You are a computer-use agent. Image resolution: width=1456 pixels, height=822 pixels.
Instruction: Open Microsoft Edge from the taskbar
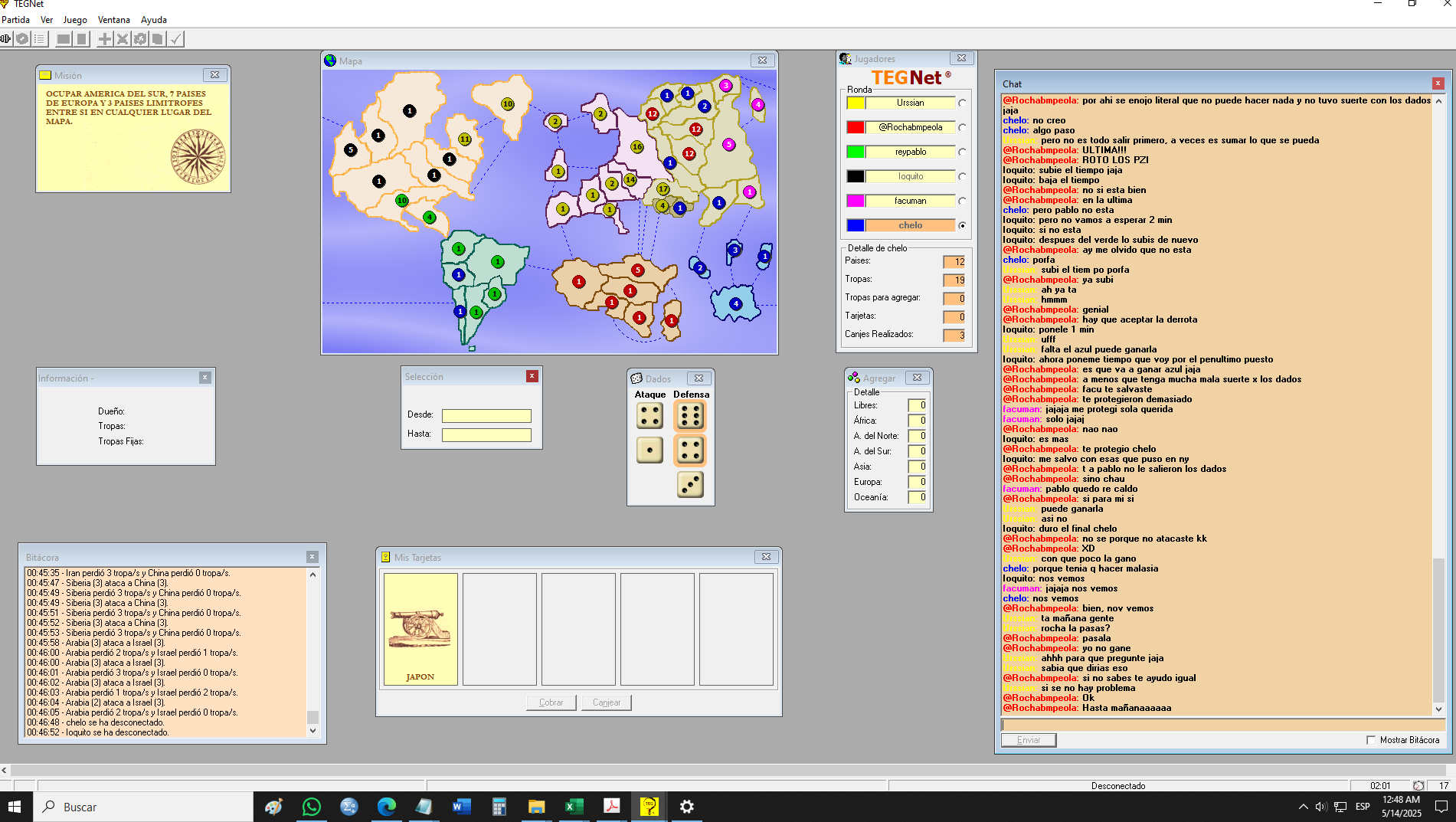pos(386,807)
